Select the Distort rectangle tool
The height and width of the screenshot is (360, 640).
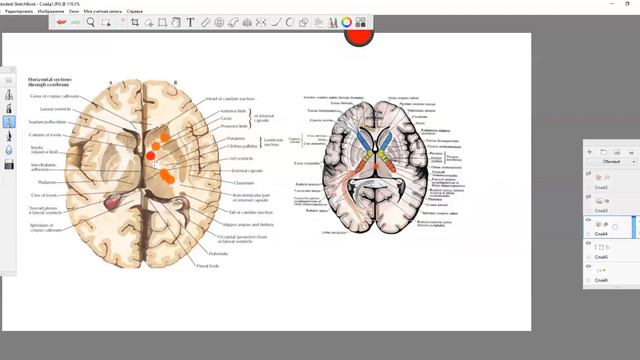pyautogui.click(x=162, y=22)
